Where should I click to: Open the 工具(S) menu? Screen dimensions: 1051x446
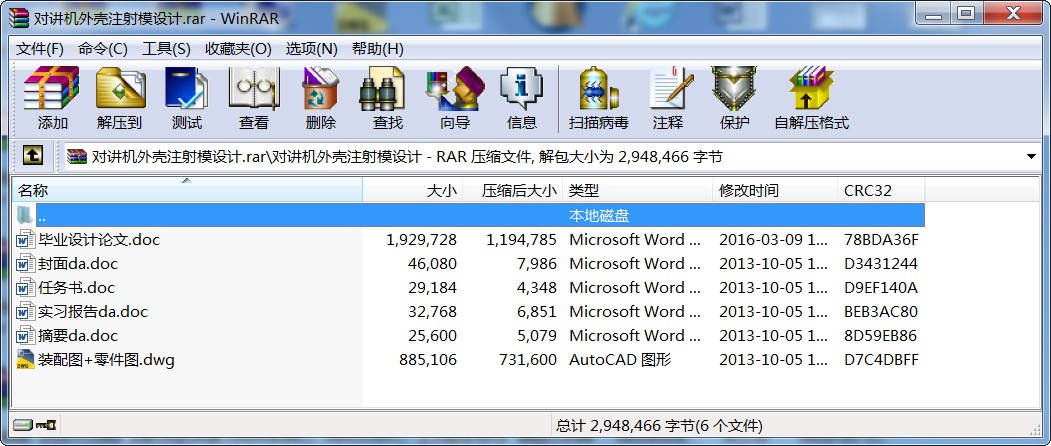pyautogui.click(x=166, y=49)
